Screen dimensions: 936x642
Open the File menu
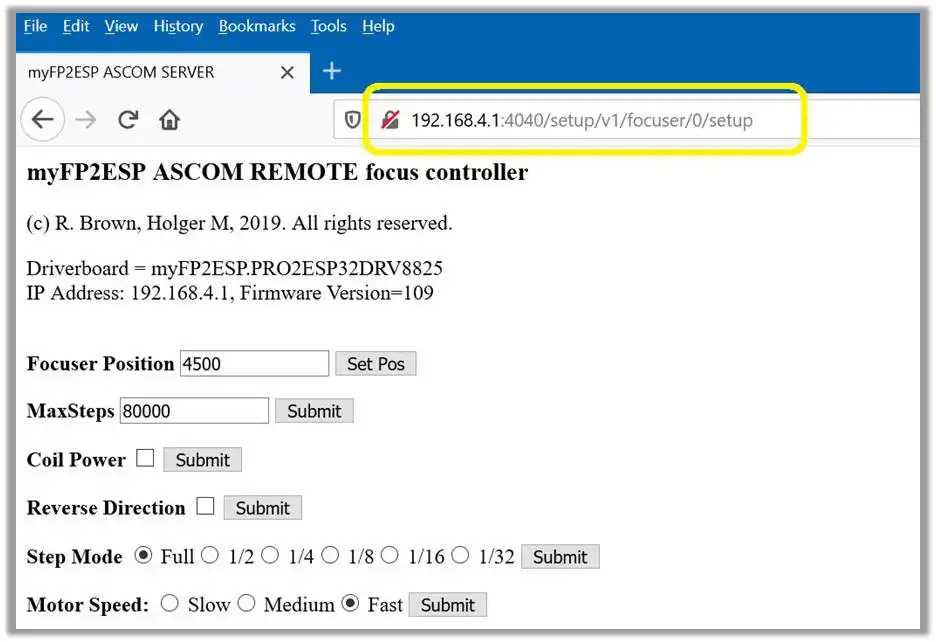(35, 26)
